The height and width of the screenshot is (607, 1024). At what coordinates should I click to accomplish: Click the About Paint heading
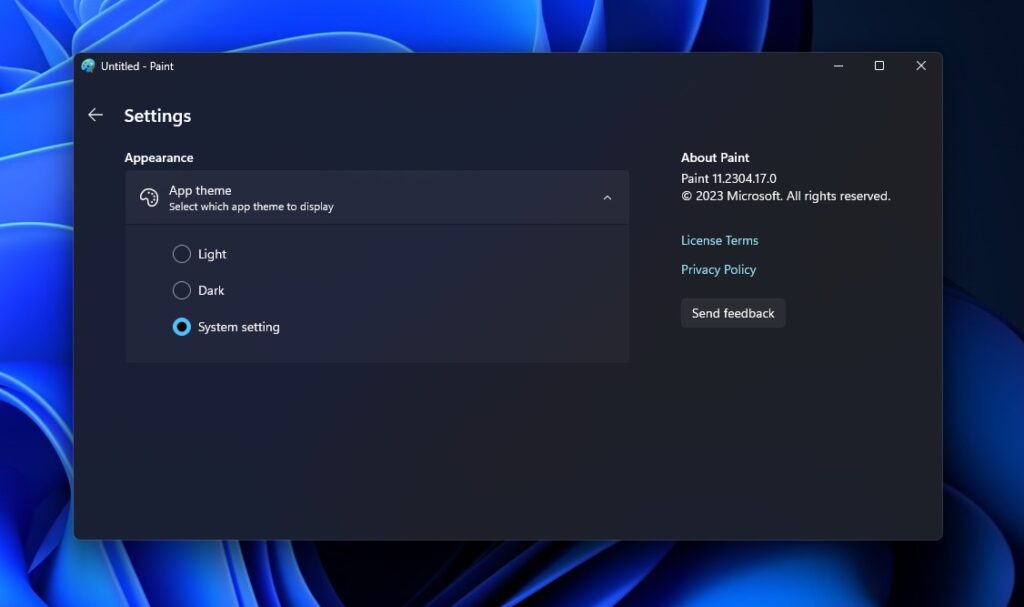715,157
